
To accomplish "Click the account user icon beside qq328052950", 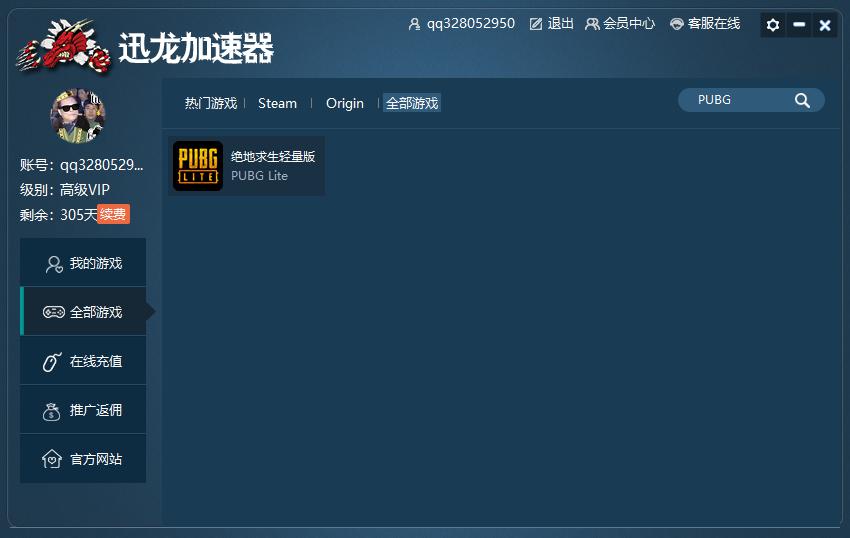I will coord(414,24).
